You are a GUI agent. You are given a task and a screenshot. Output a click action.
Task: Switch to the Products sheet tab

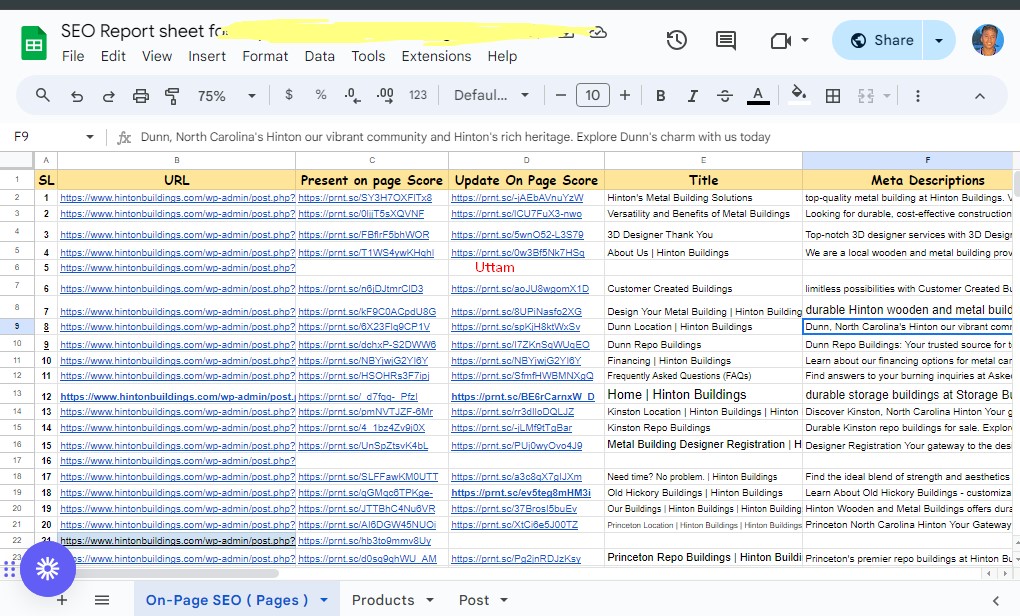(383, 600)
